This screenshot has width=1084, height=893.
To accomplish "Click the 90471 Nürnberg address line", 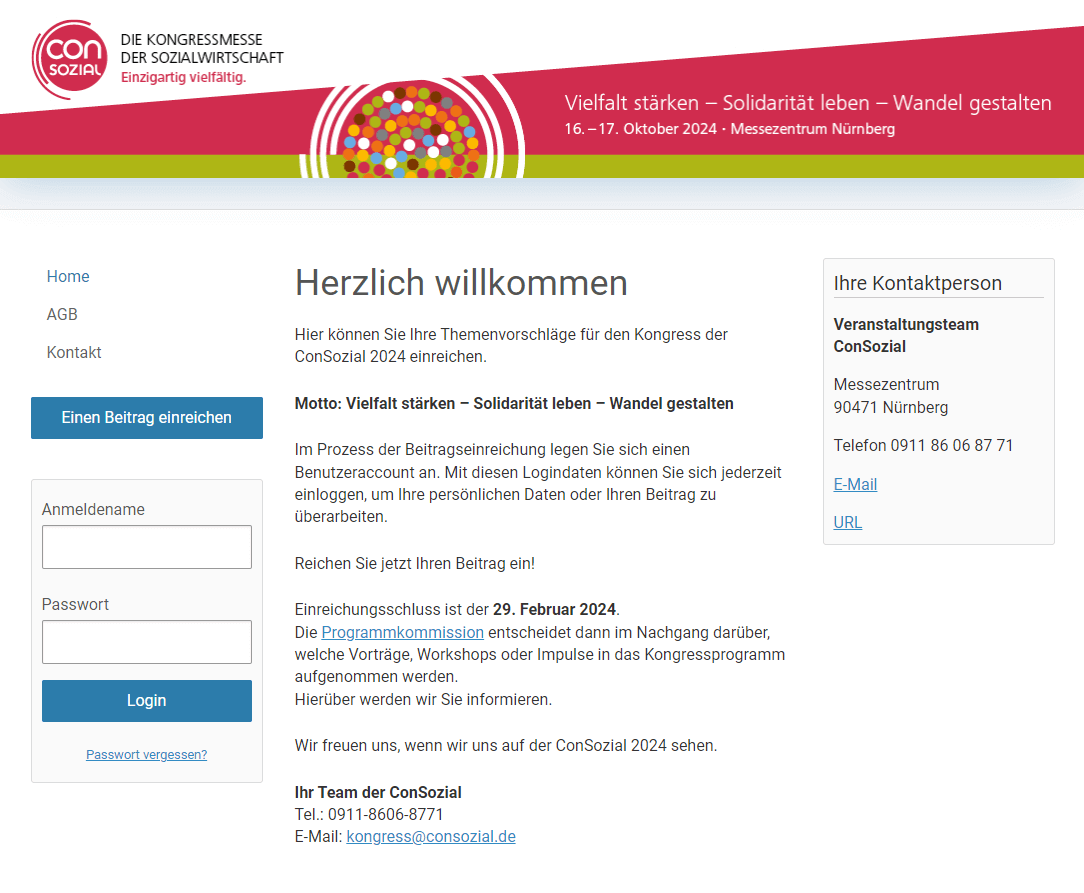I will click(890, 408).
